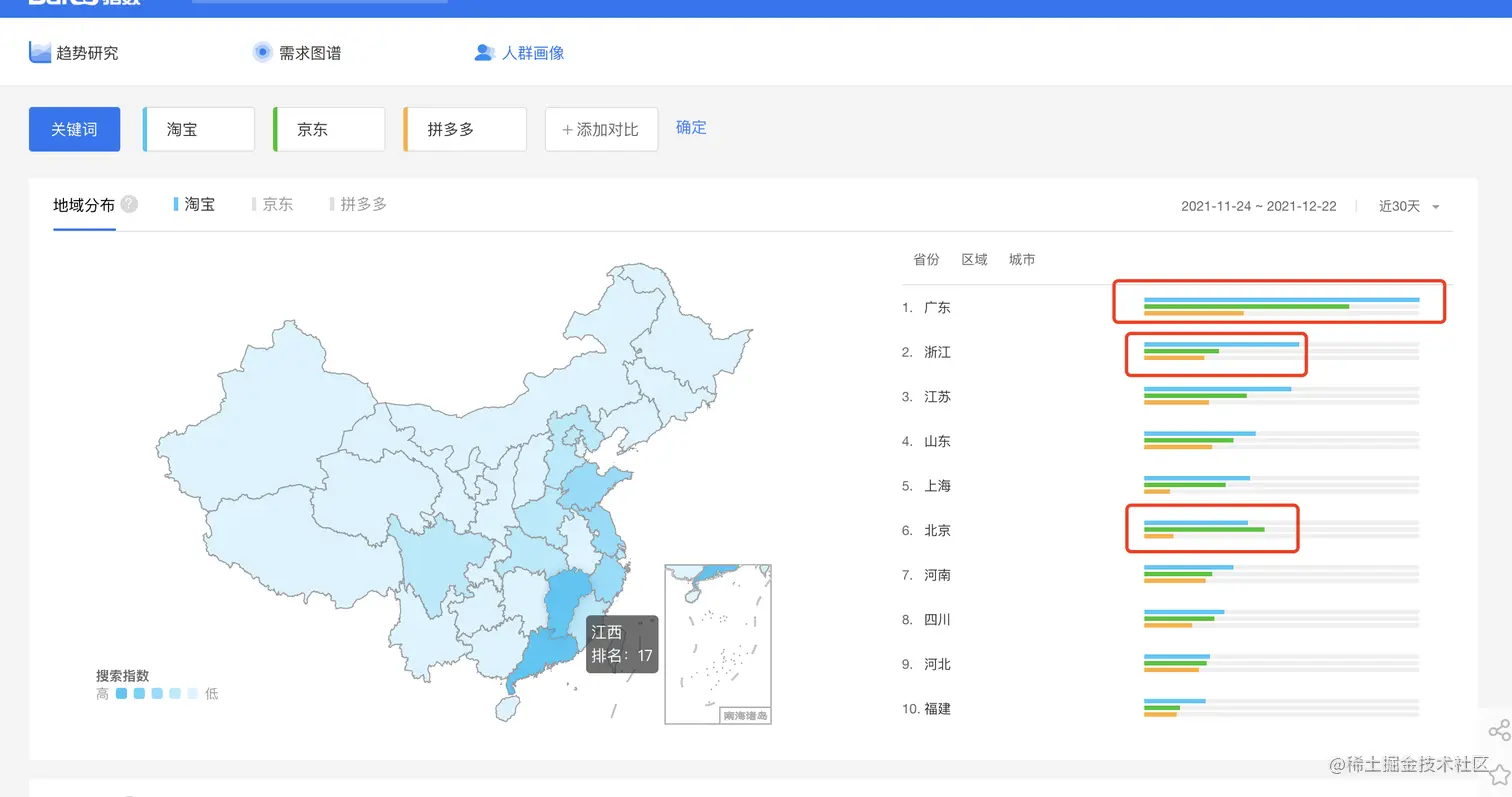Image resolution: width=1512 pixels, height=797 pixels.
Task: Click the blue 淘宝 bar for 广东
Action: click(1281, 300)
